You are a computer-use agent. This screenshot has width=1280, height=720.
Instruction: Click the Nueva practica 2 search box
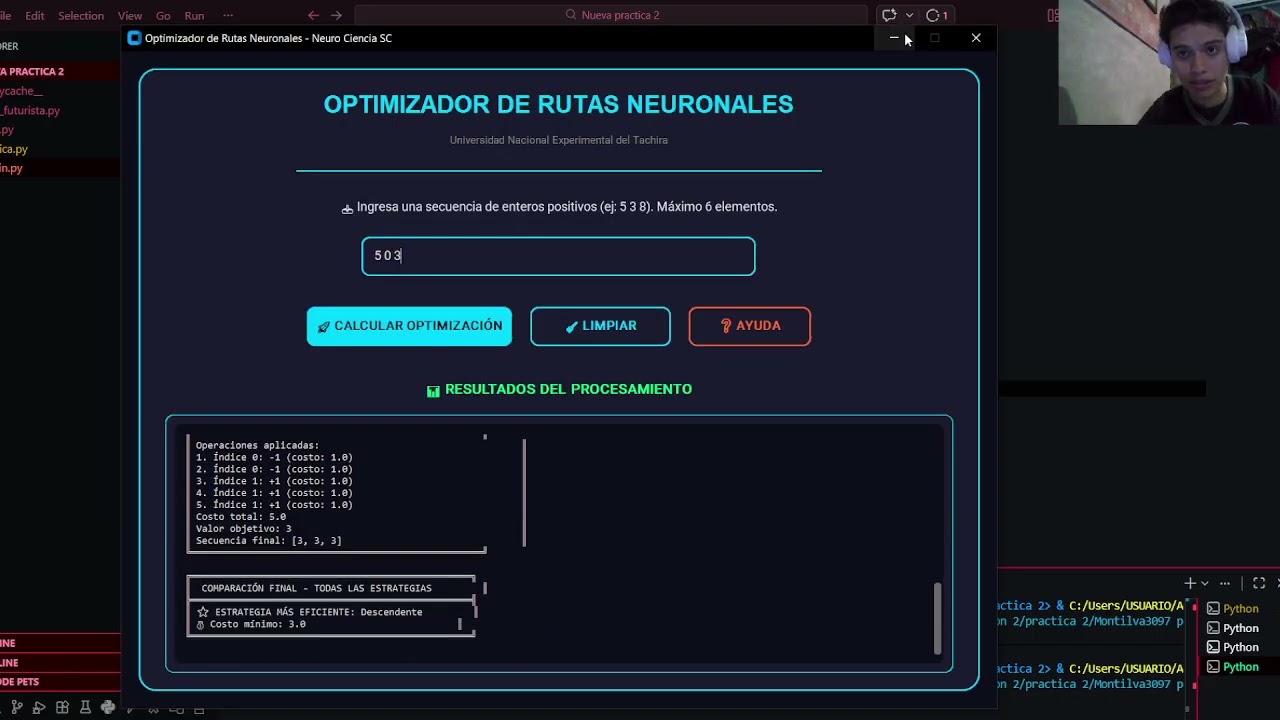[611, 15]
